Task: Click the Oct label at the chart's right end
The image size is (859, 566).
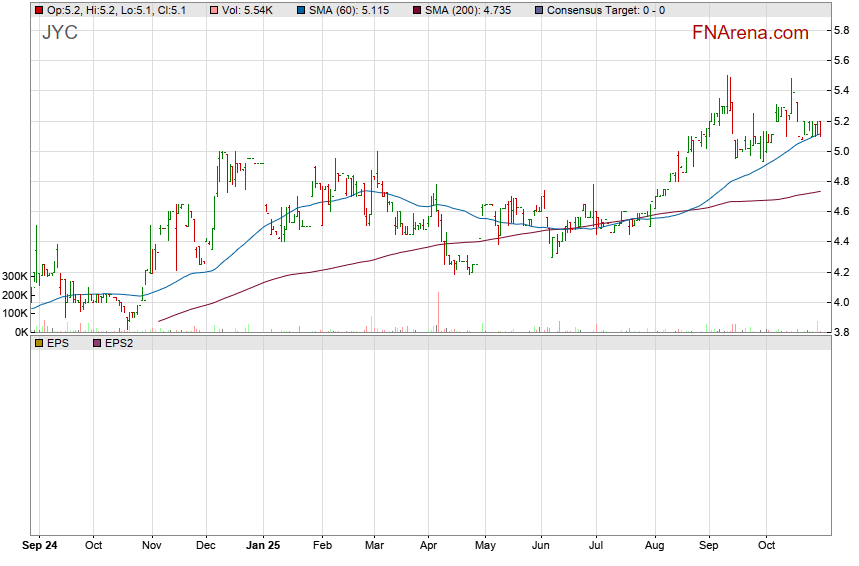Action: [x=767, y=546]
